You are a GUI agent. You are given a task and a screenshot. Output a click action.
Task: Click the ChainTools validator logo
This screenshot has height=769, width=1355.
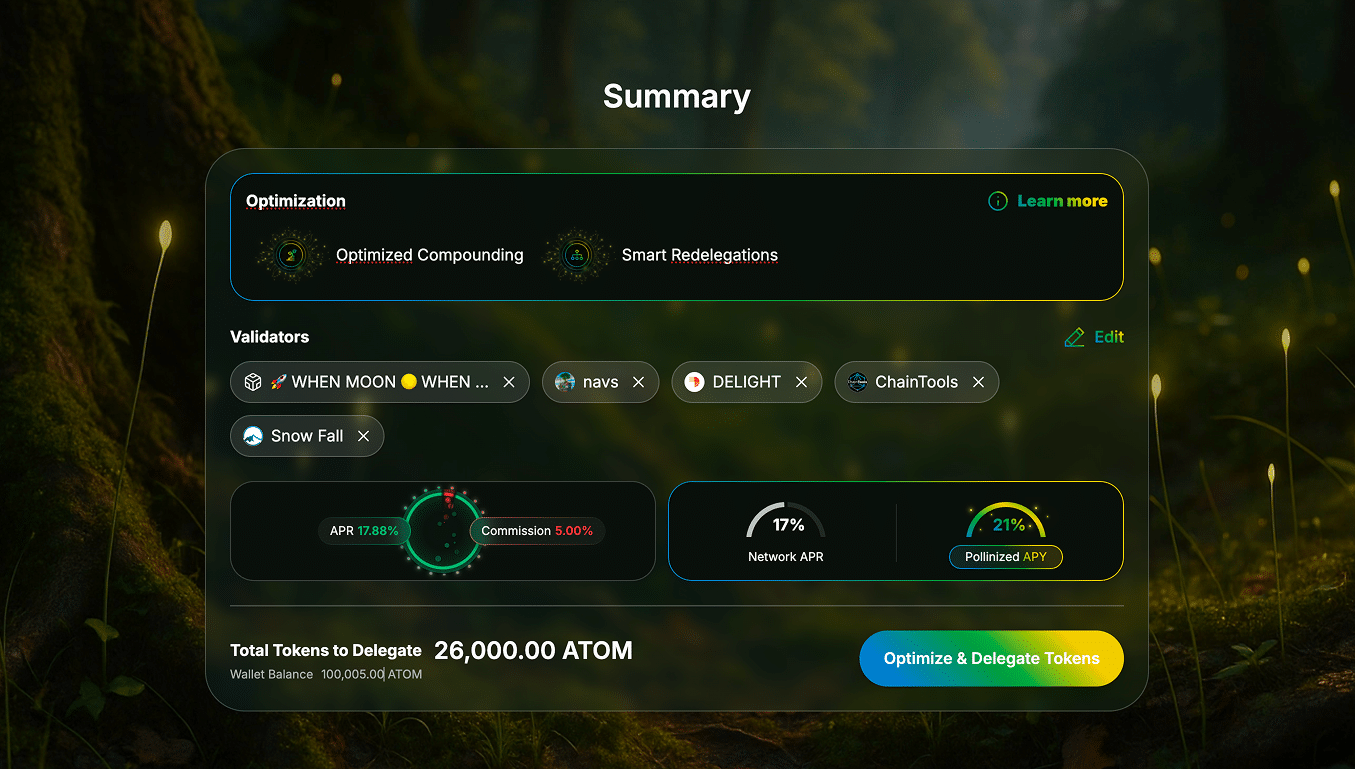(x=857, y=382)
